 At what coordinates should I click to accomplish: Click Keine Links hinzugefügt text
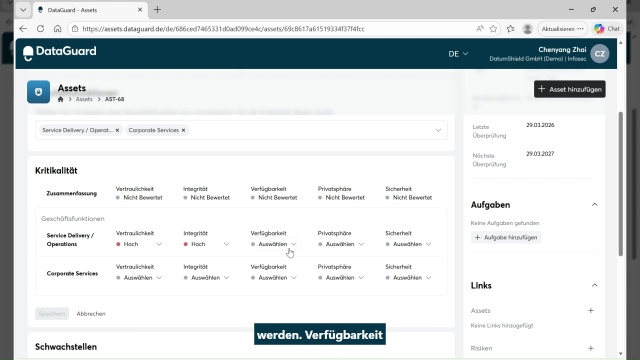click(502, 325)
